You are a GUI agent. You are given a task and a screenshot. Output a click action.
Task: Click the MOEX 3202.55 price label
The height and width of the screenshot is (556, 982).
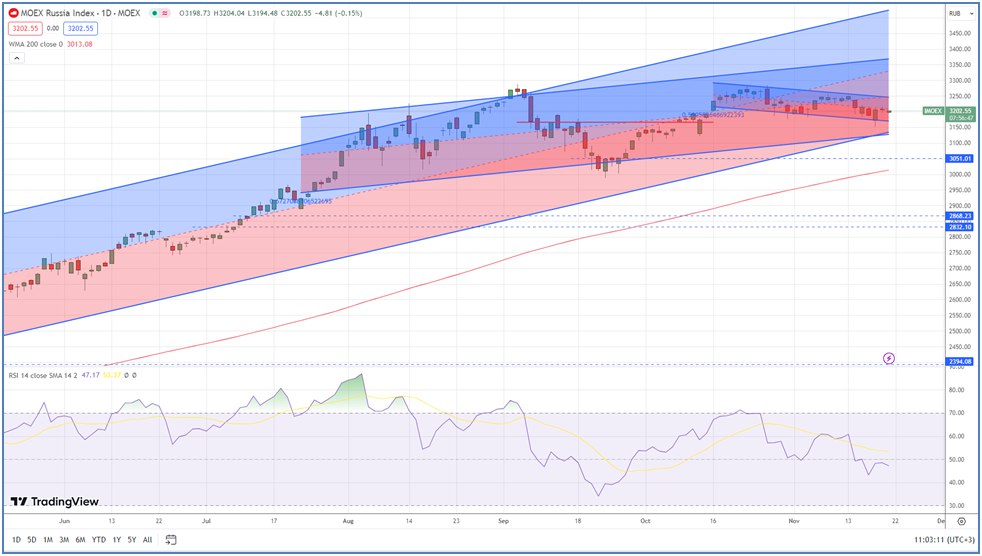(949, 114)
